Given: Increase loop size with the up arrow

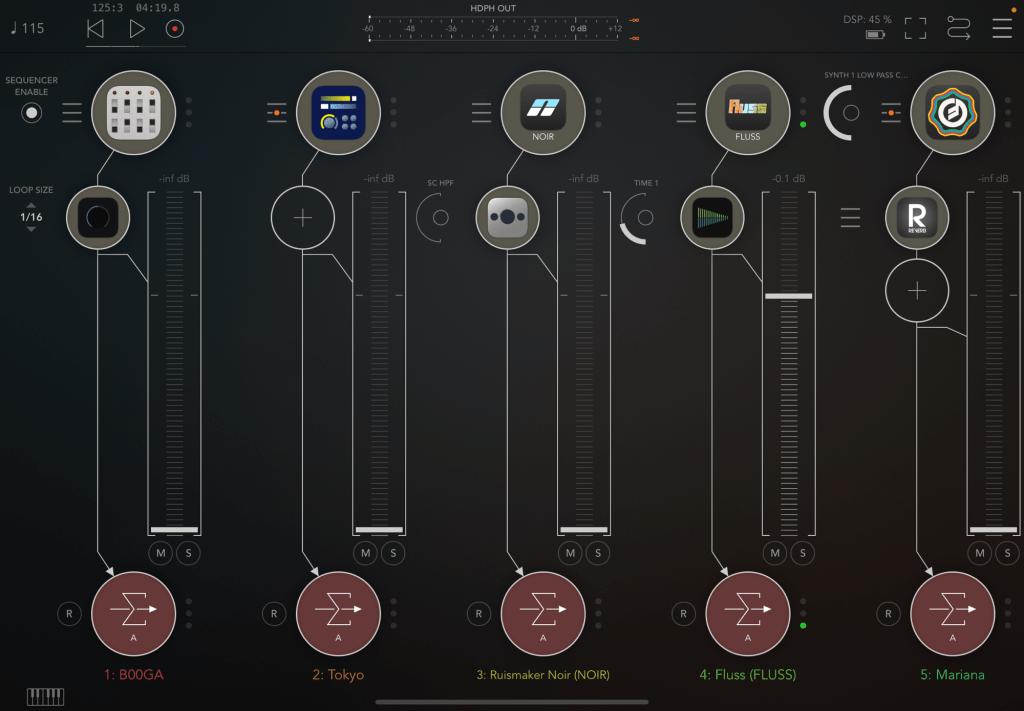Looking at the screenshot, I should [x=31, y=204].
